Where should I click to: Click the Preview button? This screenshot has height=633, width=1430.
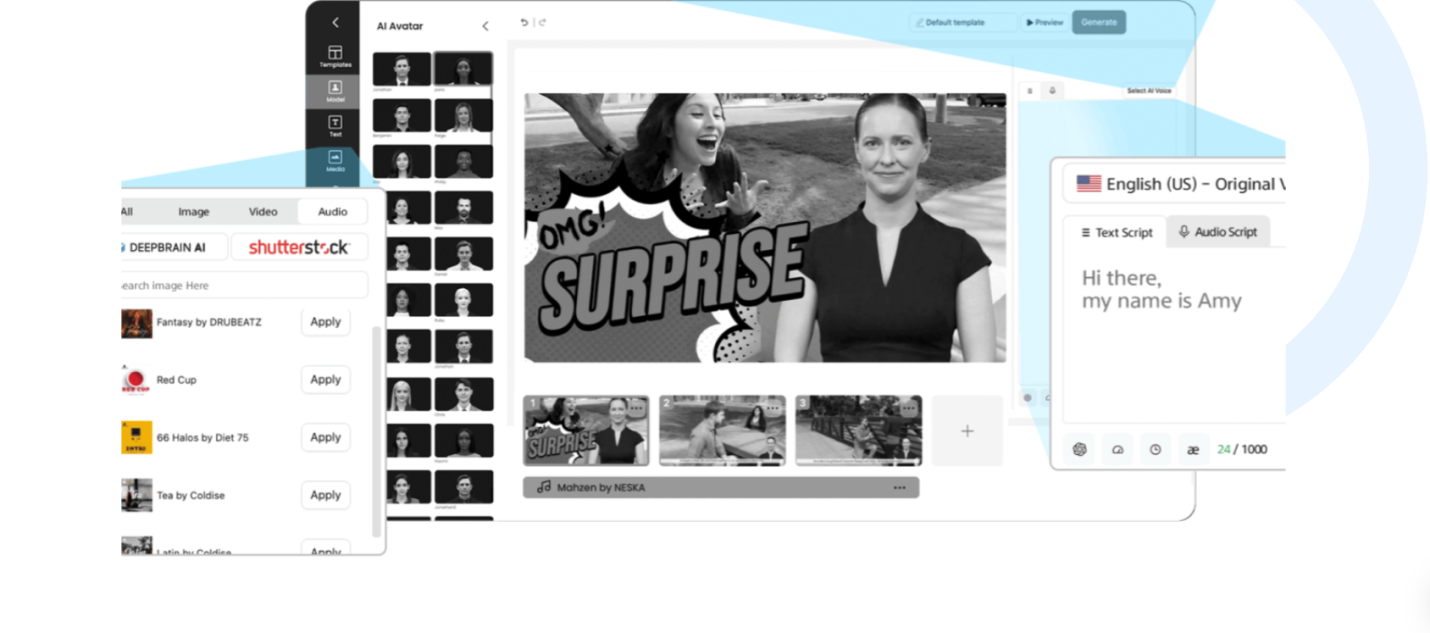[1045, 22]
